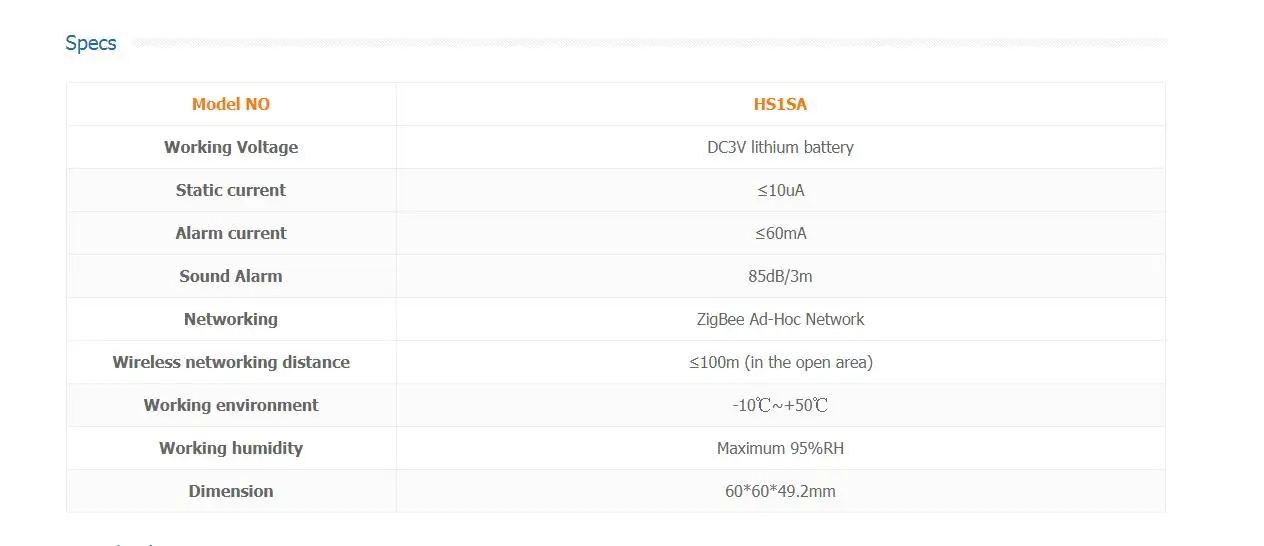Select the Maximum 95%RH value
The width and height of the screenshot is (1264, 546).
click(x=780, y=448)
